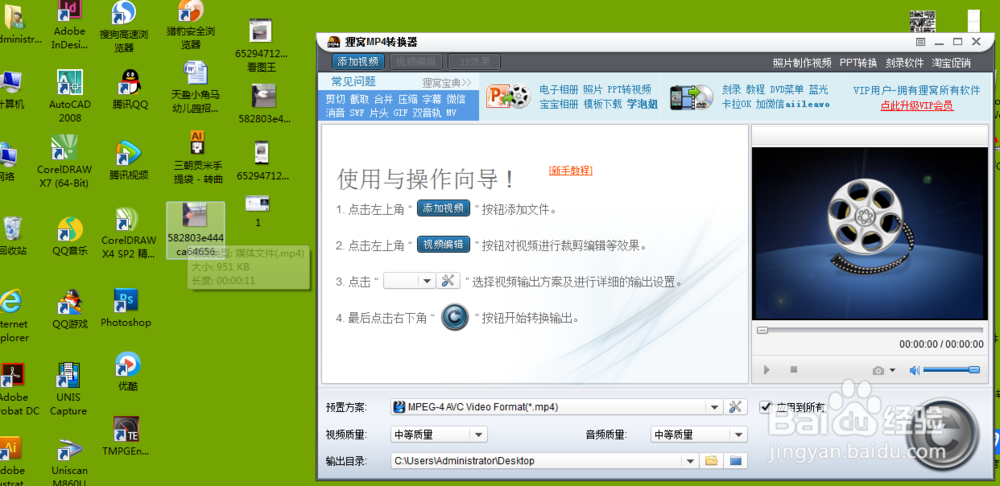Click the wrench icon beside 预置方案
This screenshot has height=486, width=1000.
pyautogui.click(x=735, y=406)
